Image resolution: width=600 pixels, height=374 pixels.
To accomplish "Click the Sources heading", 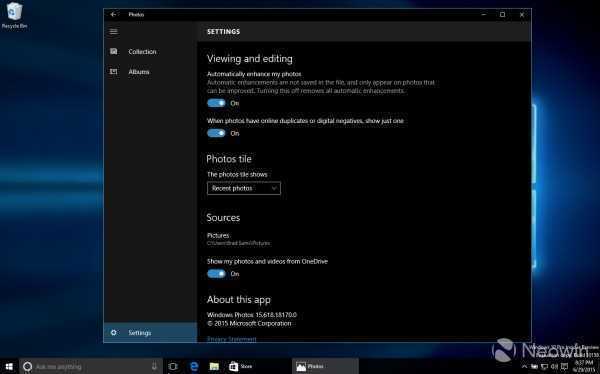I will [x=223, y=217].
